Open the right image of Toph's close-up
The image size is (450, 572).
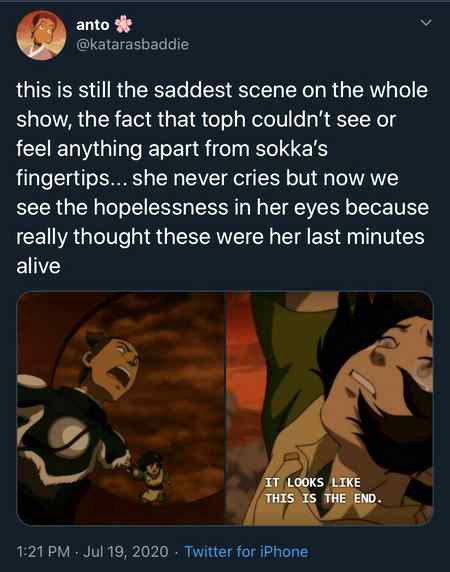330,408
